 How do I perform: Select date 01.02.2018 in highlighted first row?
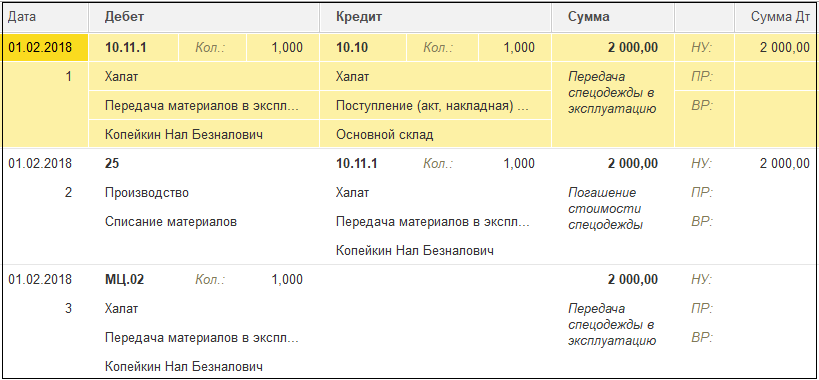40,48
